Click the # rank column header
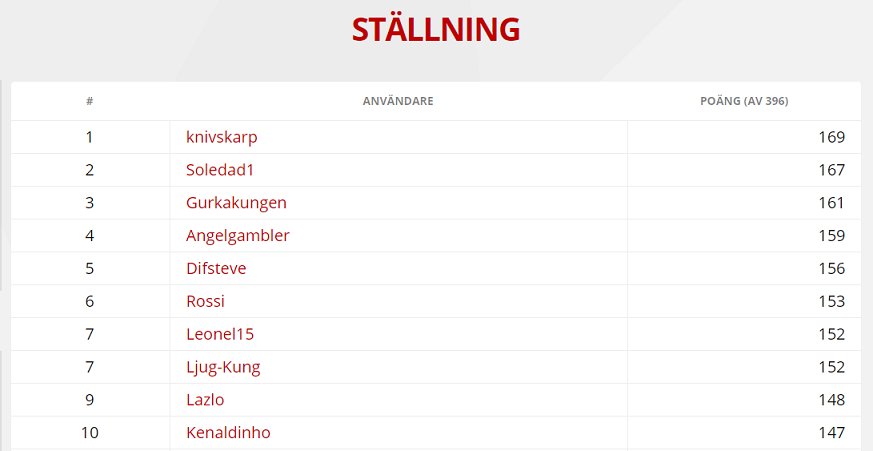 click(90, 101)
